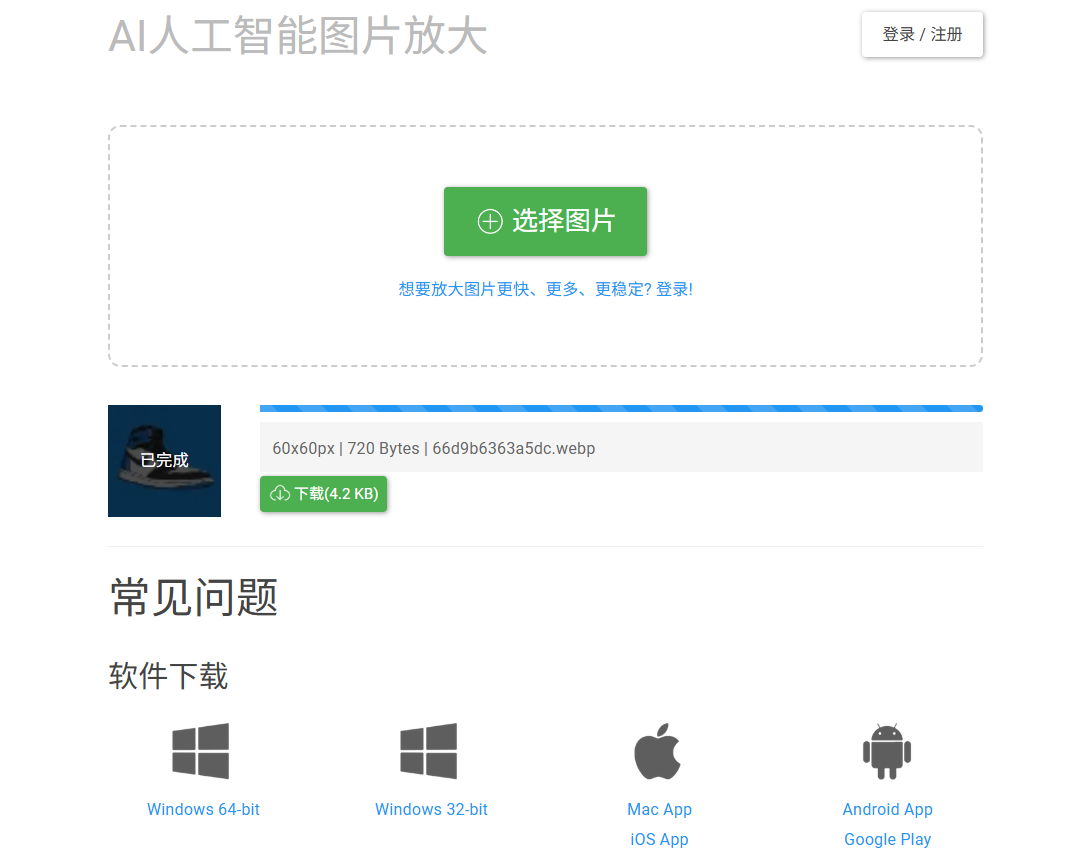Click the AI人工智能图片放大 page title

(298, 36)
